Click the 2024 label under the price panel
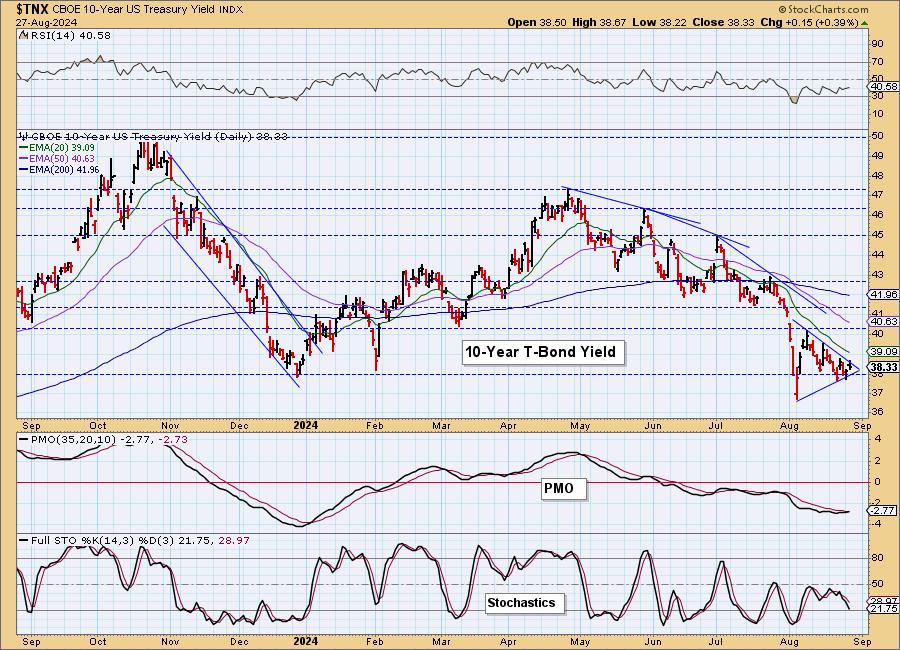The image size is (900, 650). (x=305, y=425)
